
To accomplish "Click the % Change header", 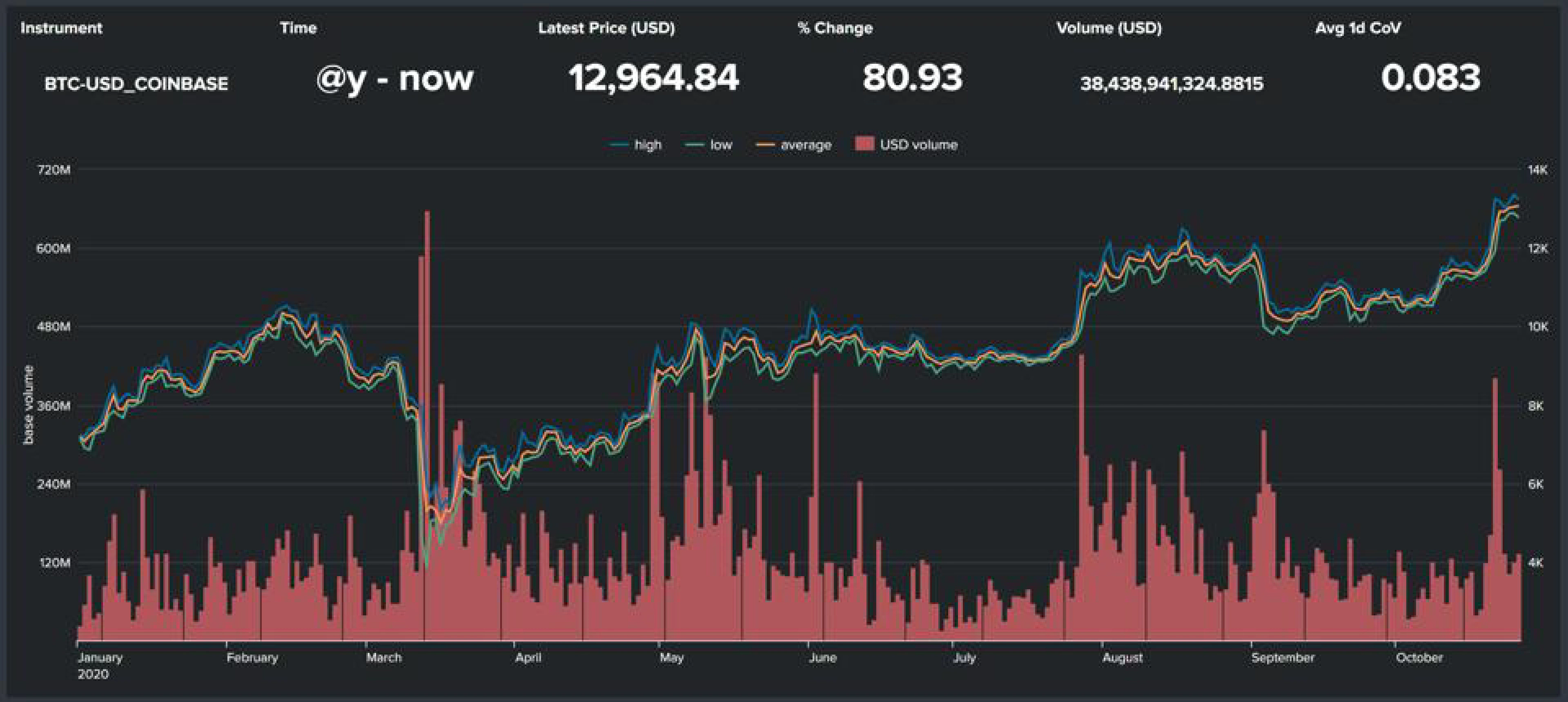I will click(835, 28).
